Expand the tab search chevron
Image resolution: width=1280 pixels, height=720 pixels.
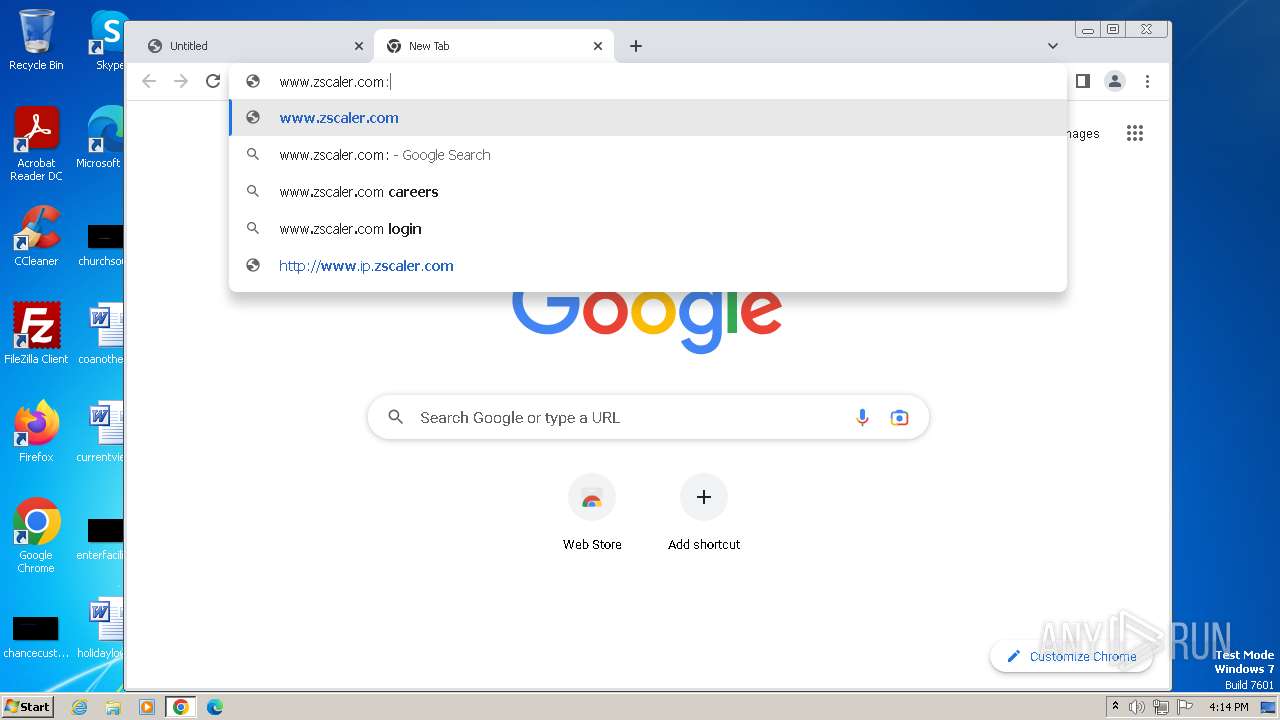click(1052, 46)
